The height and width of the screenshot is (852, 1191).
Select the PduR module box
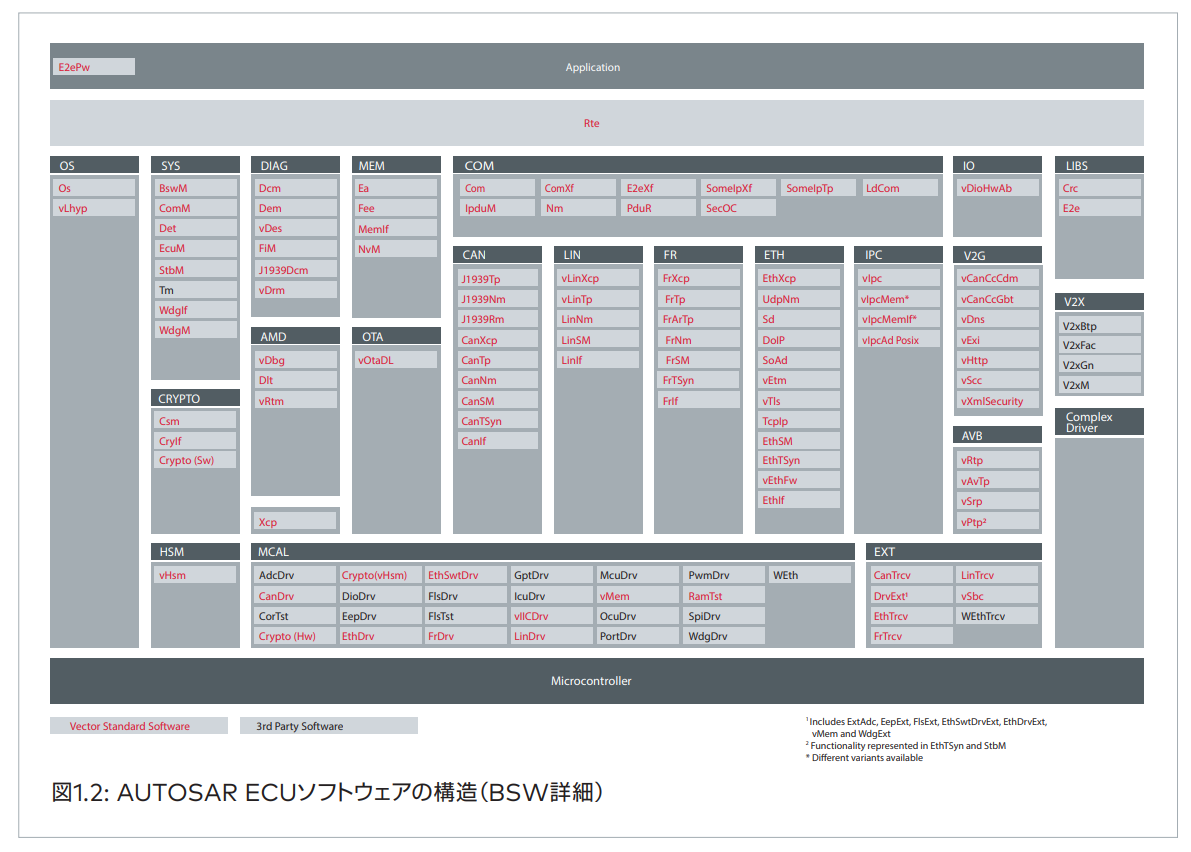[x=658, y=208]
